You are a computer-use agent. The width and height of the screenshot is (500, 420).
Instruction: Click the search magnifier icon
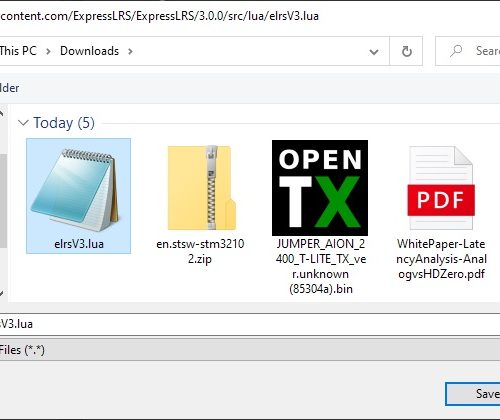coord(456,51)
